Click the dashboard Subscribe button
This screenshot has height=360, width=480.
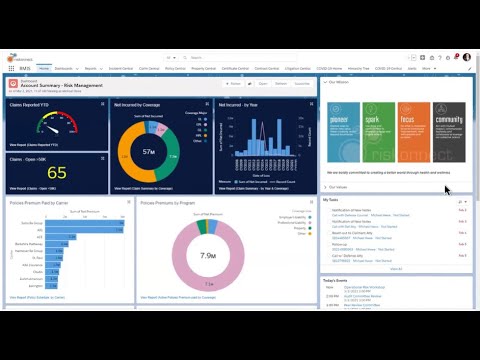pyautogui.click(x=302, y=84)
